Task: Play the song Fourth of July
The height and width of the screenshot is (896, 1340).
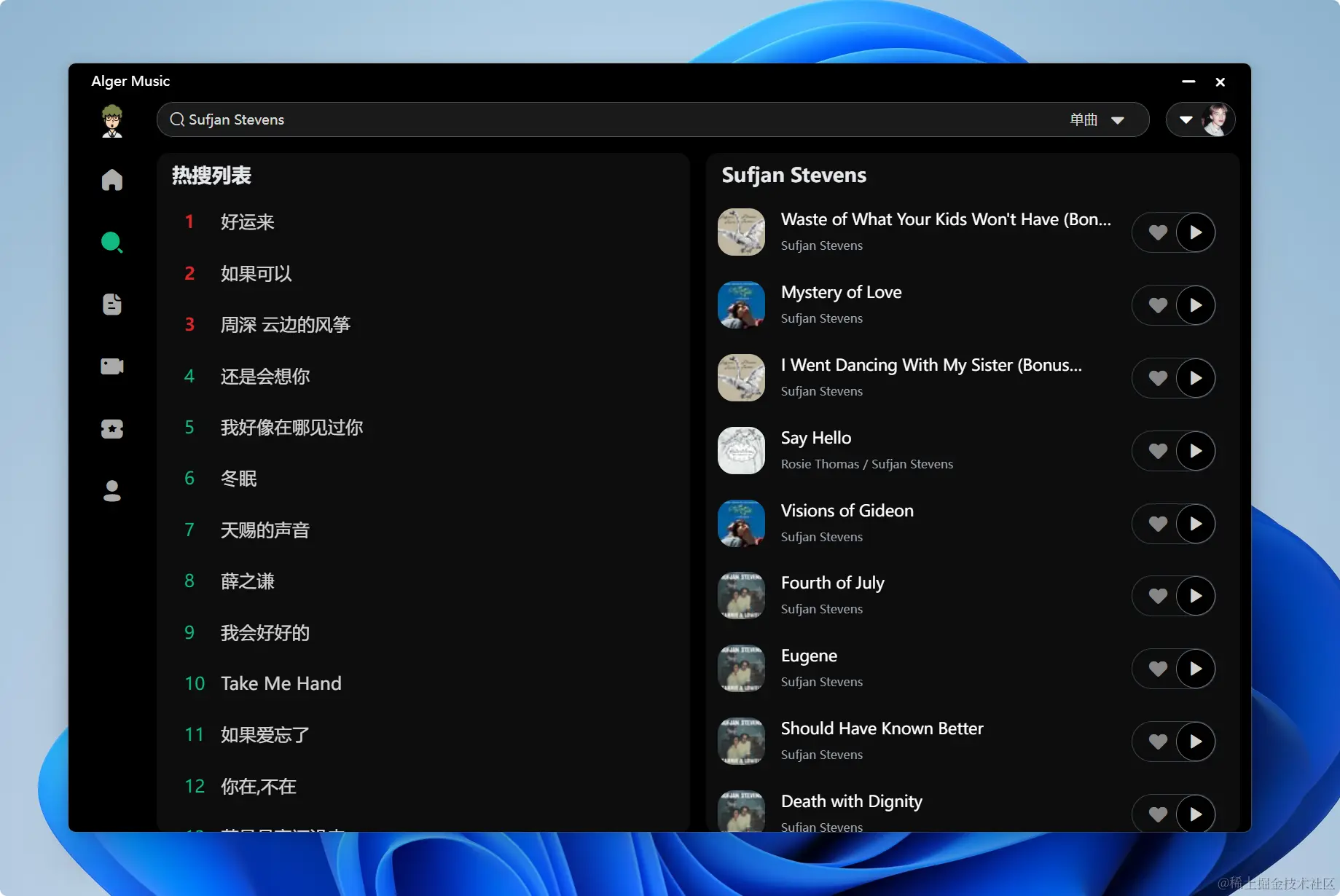Action: pos(1195,596)
